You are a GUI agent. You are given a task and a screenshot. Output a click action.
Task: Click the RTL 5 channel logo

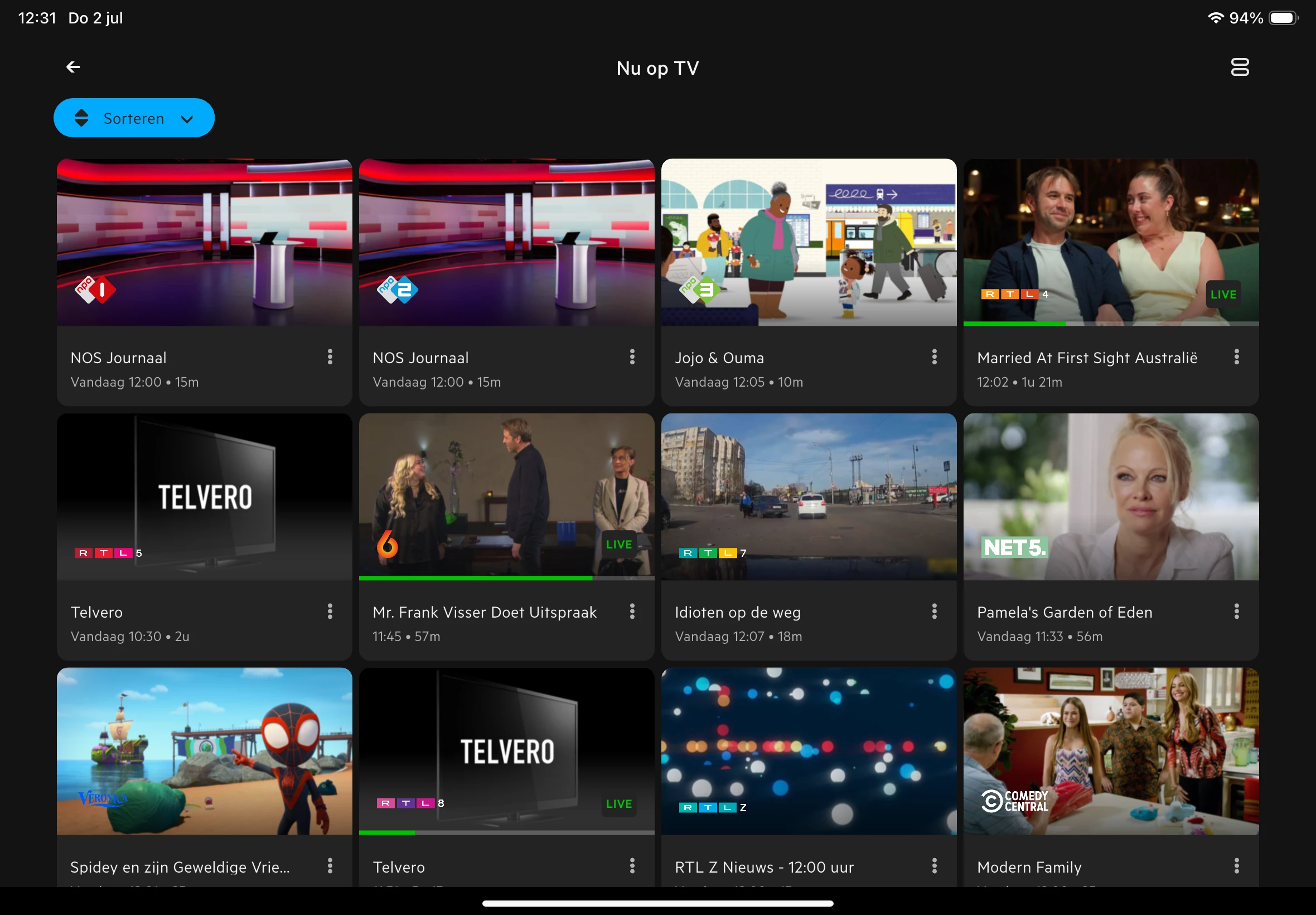click(x=108, y=553)
